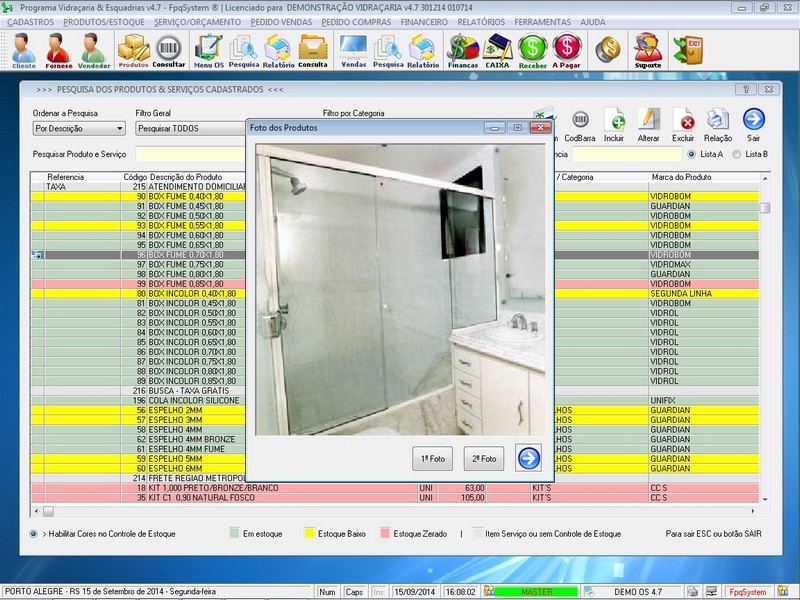Open the PEDIDO VENDAS menu
800x600 pixels.
click(x=281, y=22)
